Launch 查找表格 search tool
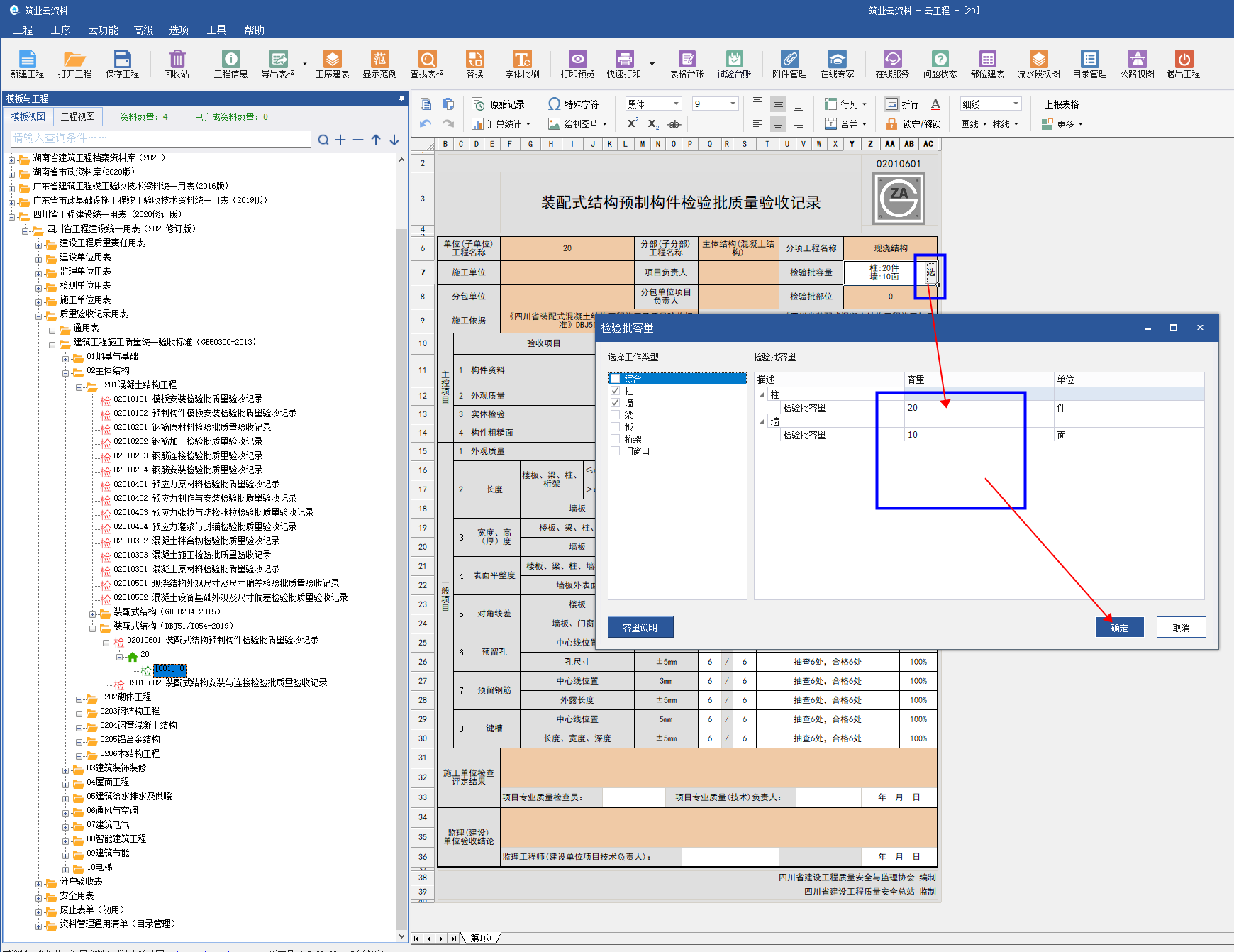Screen dimensions: 1234x952 tap(427, 65)
